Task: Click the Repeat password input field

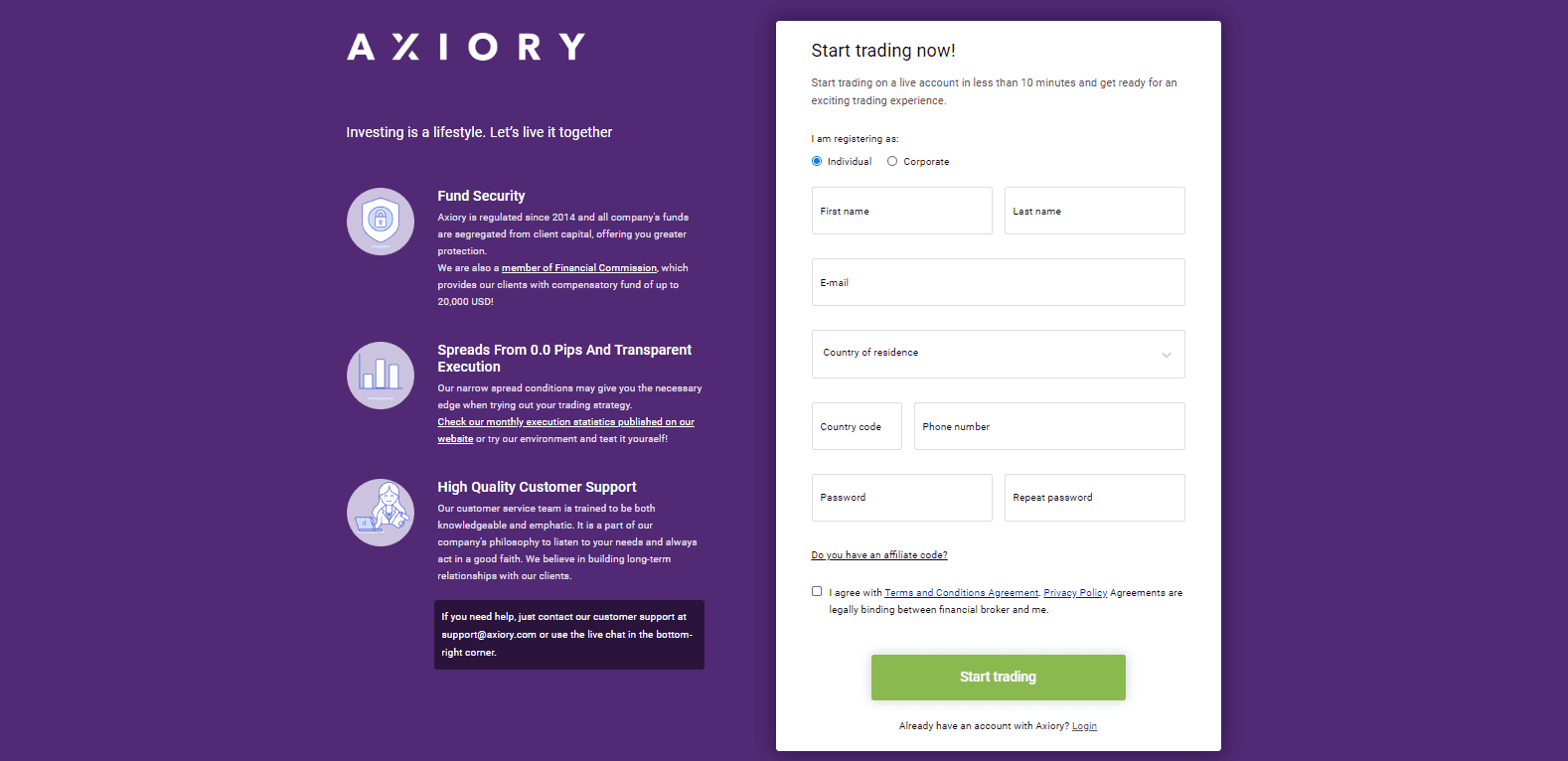Action: click(1093, 497)
